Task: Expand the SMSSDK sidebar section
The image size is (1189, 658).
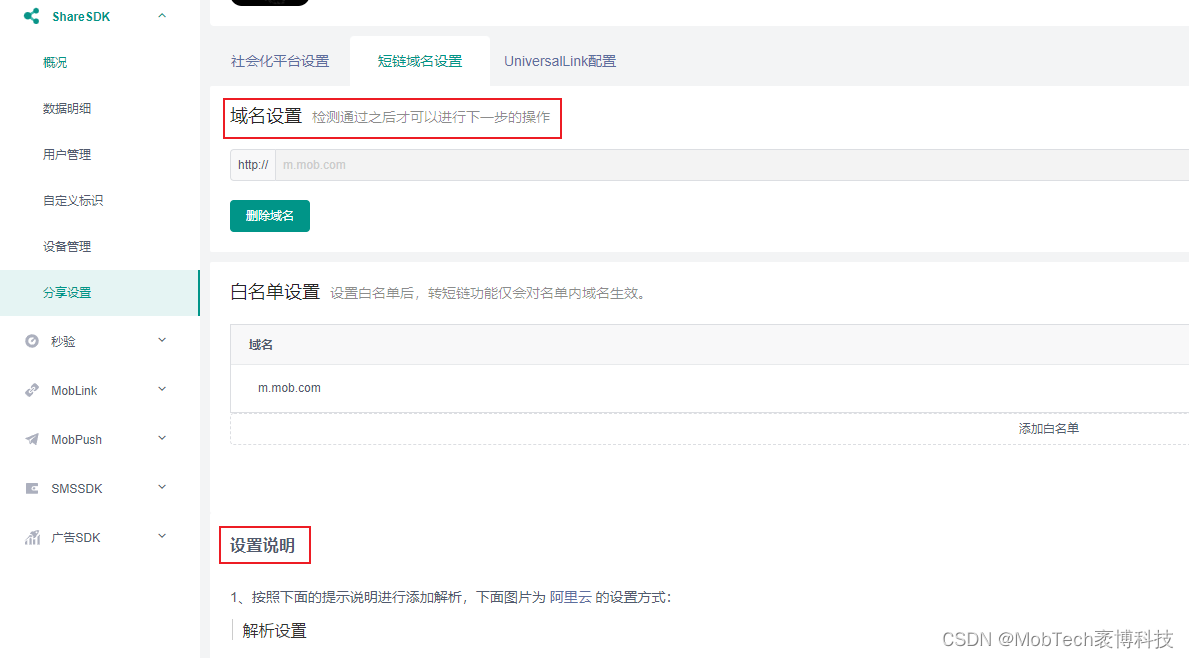Action: [161, 488]
